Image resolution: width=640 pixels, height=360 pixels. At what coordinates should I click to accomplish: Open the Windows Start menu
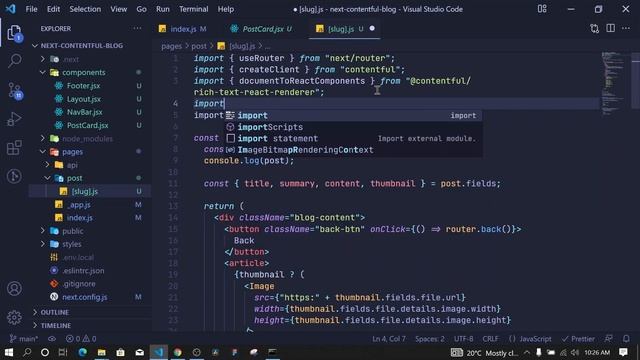coord(9,352)
